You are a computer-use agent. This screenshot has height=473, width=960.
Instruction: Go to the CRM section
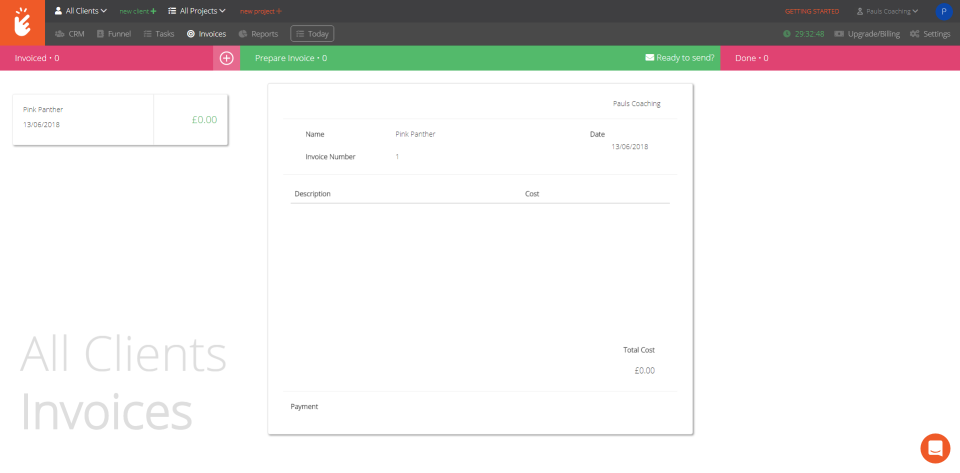(x=70, y=34)
